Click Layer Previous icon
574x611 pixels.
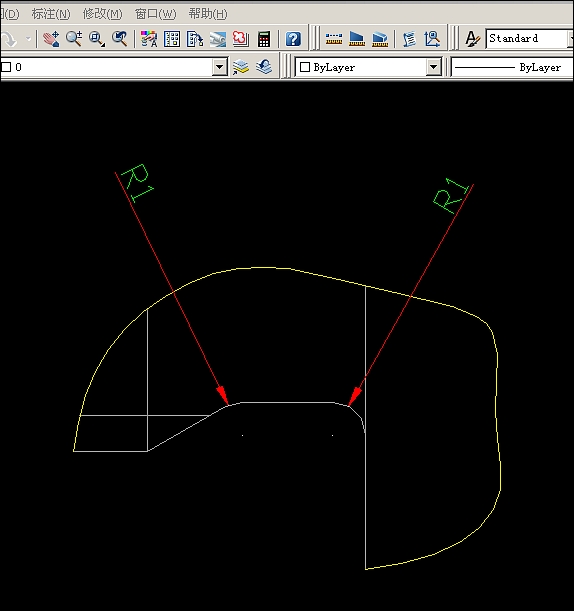click(264, 67)
